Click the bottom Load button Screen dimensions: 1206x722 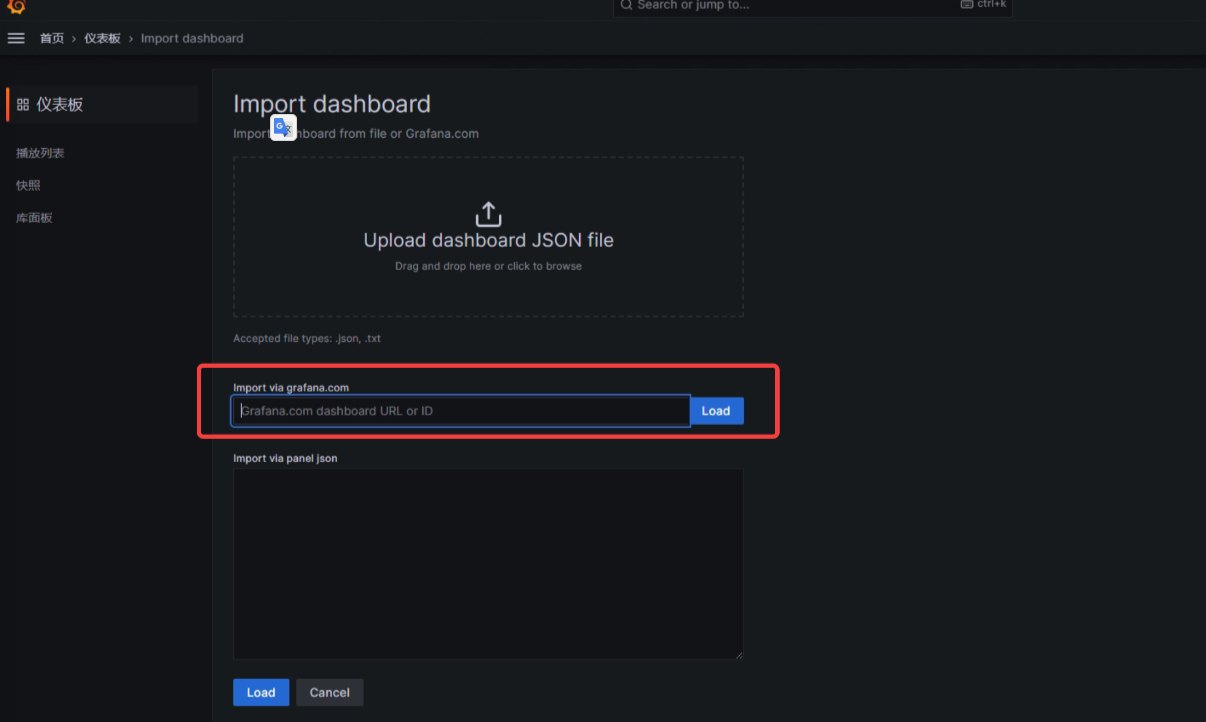(261, 693)
